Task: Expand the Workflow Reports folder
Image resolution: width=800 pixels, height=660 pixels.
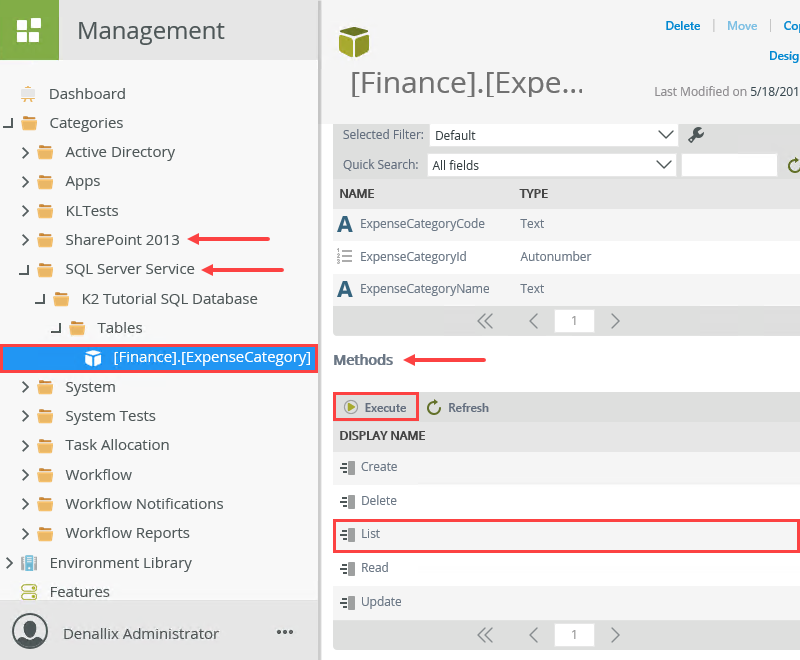Action: pos(26,533)
